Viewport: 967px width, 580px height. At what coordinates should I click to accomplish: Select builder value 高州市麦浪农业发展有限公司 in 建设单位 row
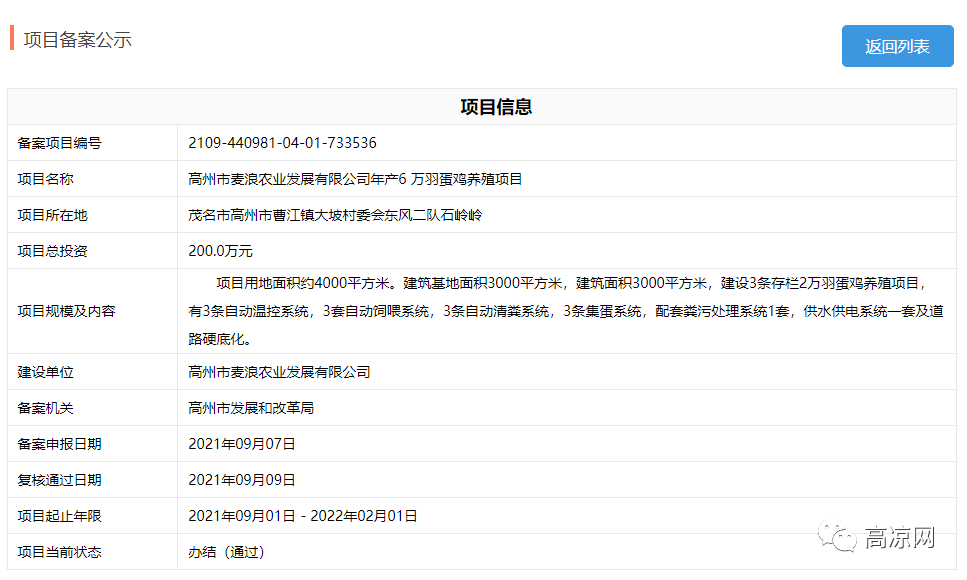[x=279, y=372]
